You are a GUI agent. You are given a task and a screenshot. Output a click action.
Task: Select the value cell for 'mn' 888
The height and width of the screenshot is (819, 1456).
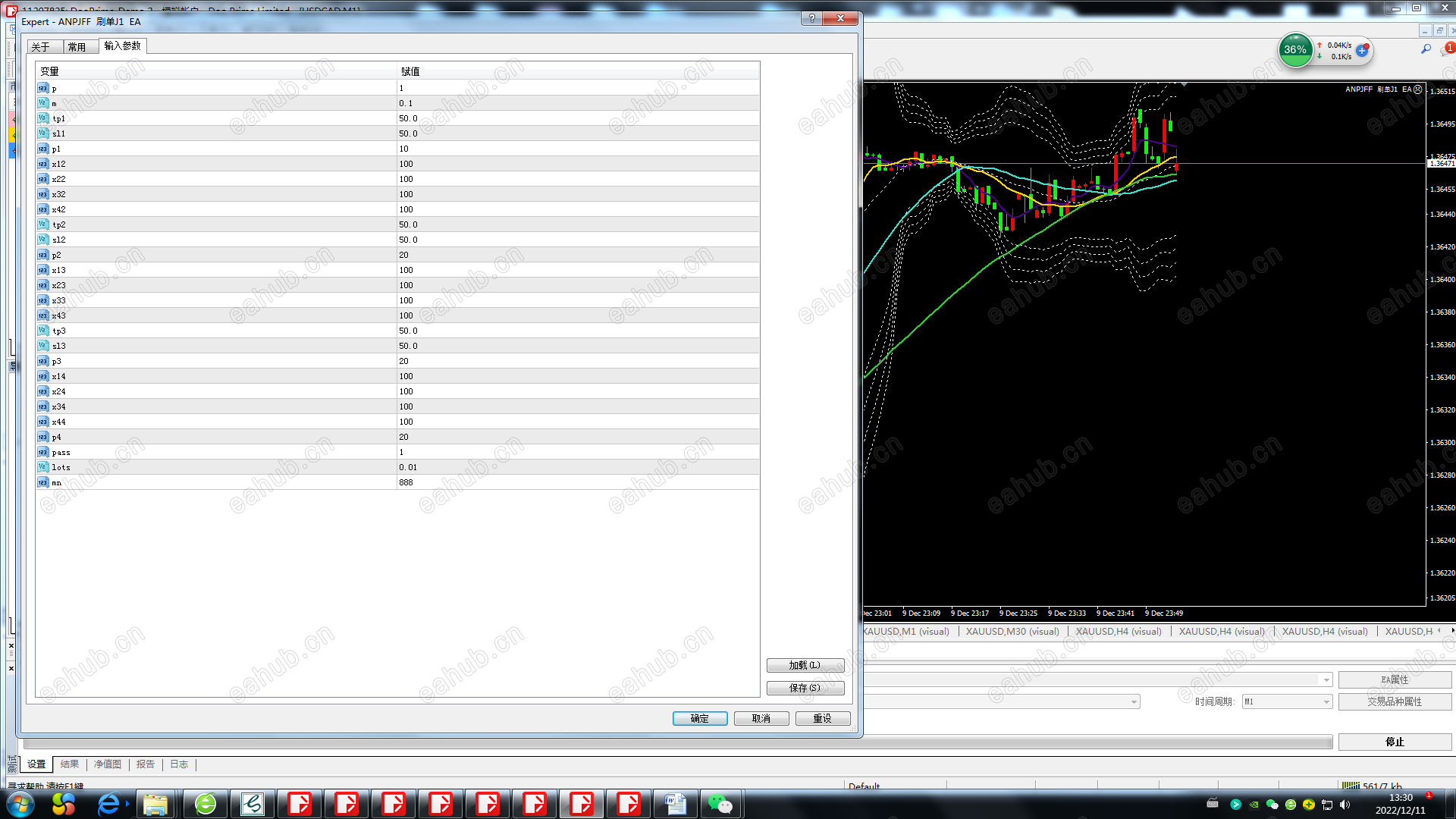pos(576,482)
